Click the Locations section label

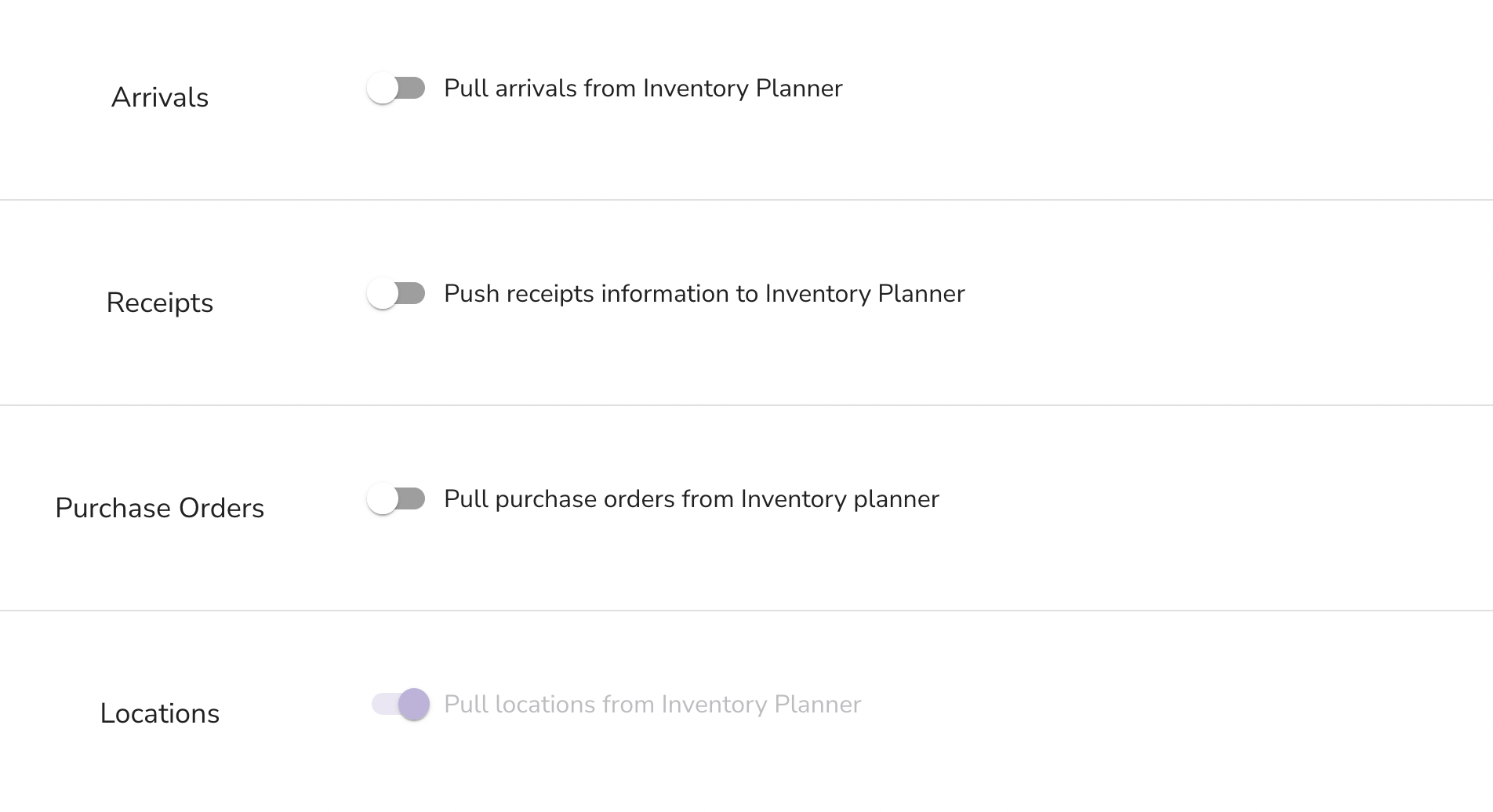pyautogui.click(x=160, y=713)
